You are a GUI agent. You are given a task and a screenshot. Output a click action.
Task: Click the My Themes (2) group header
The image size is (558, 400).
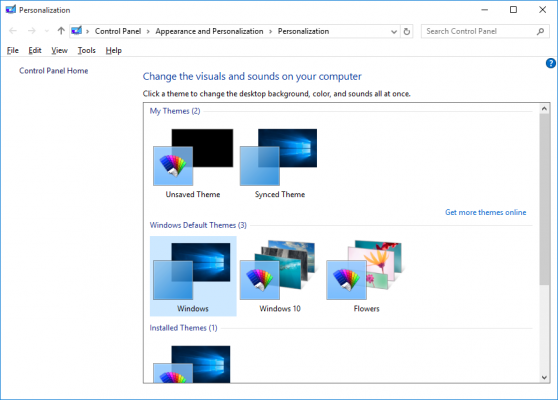(175, 111)
